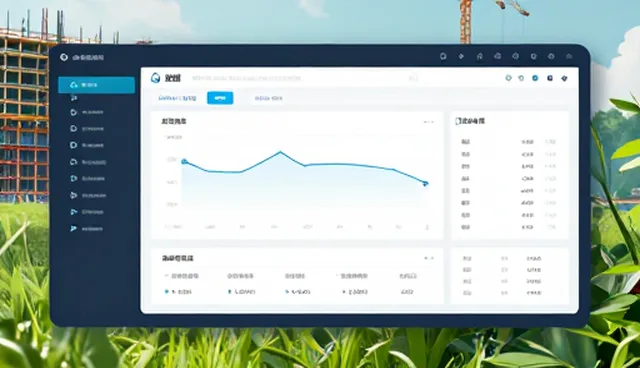Click the solid filled blue tab button

click(220, 98)
